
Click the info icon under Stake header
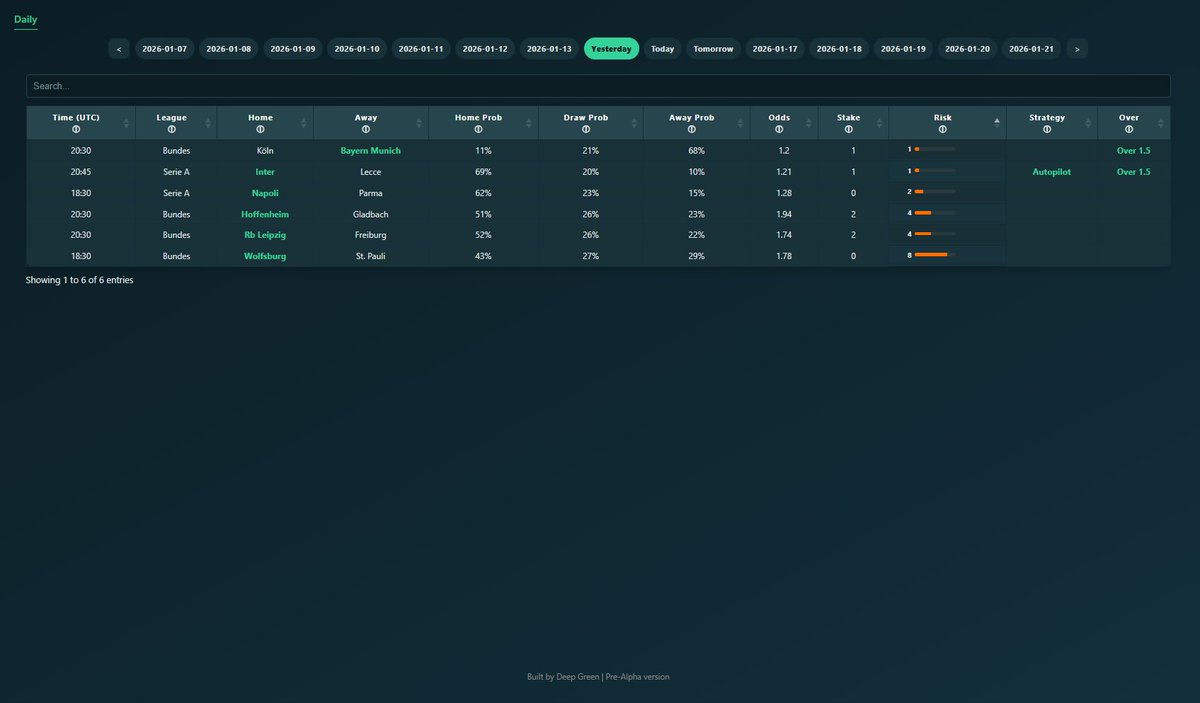(849, 129)
